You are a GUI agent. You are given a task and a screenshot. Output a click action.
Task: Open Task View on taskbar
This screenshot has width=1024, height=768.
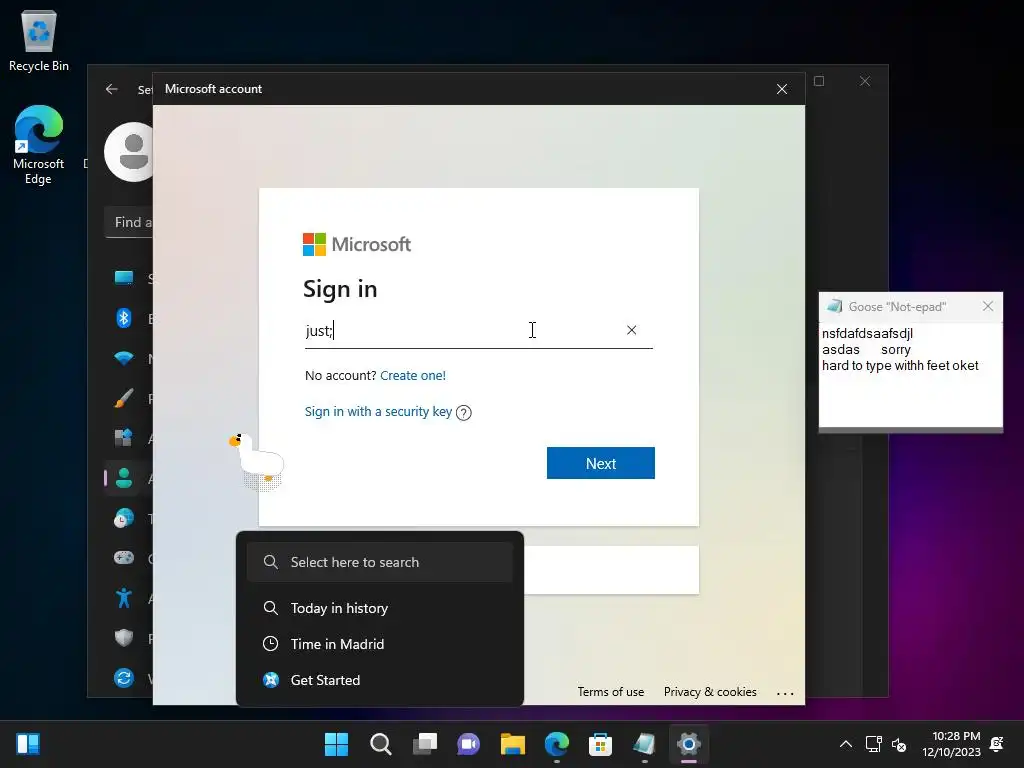click(424, 744)
